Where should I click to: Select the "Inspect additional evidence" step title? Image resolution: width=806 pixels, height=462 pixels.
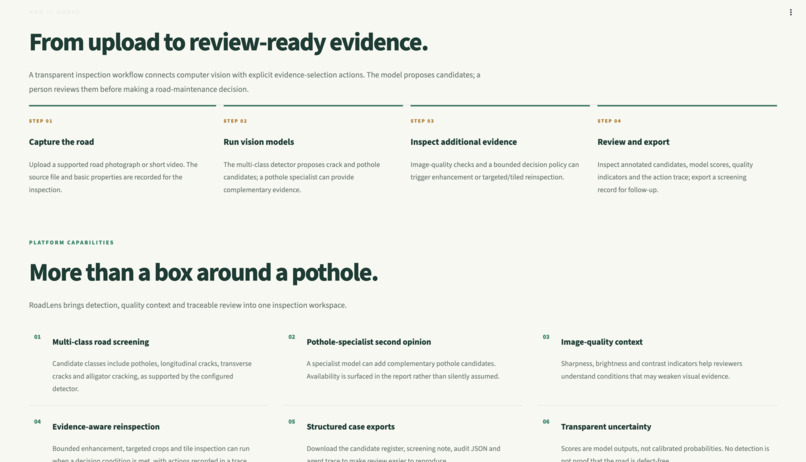pyautogui.click(x=464, y=142)
